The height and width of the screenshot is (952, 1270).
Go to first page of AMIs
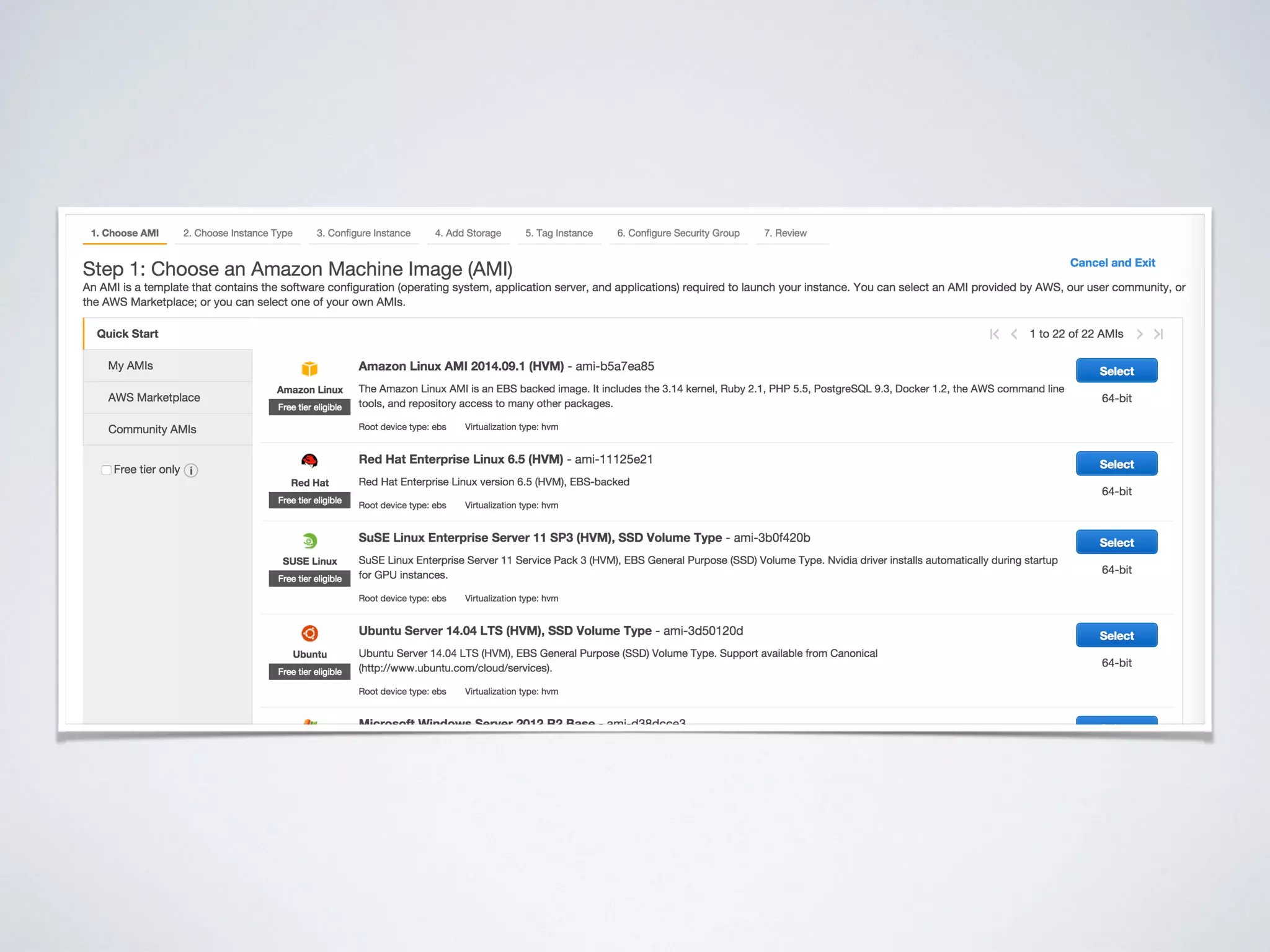(994, 334)
